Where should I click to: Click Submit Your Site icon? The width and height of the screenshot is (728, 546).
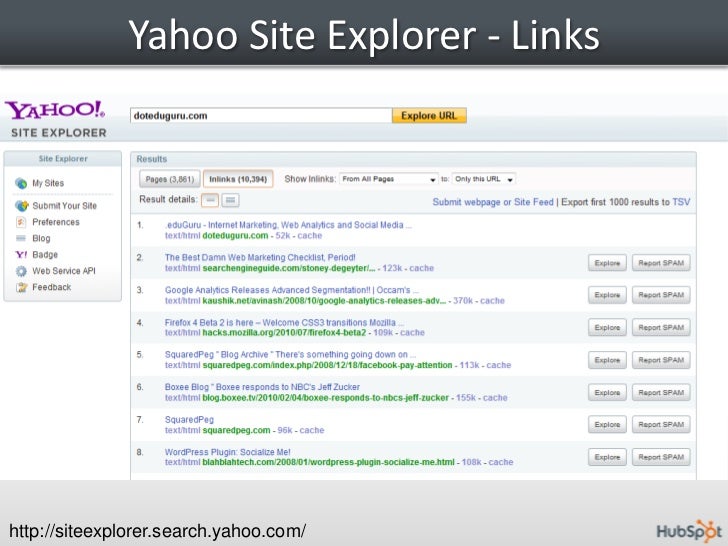tap(21, 206)
